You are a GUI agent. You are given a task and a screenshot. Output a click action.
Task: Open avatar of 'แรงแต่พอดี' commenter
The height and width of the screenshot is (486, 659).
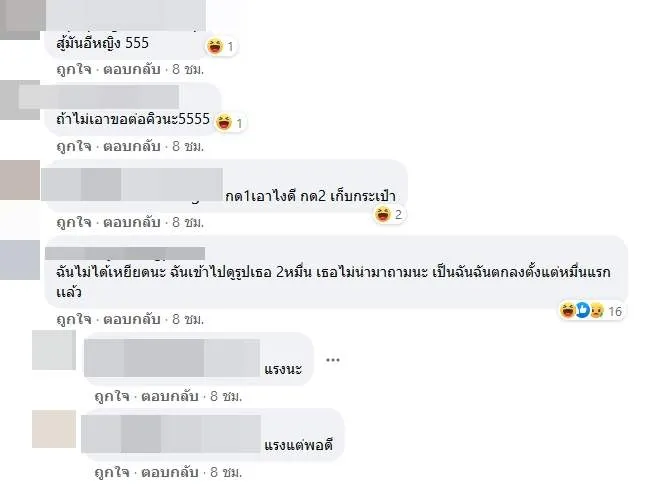pyautogui.click(x=54, y=429)
